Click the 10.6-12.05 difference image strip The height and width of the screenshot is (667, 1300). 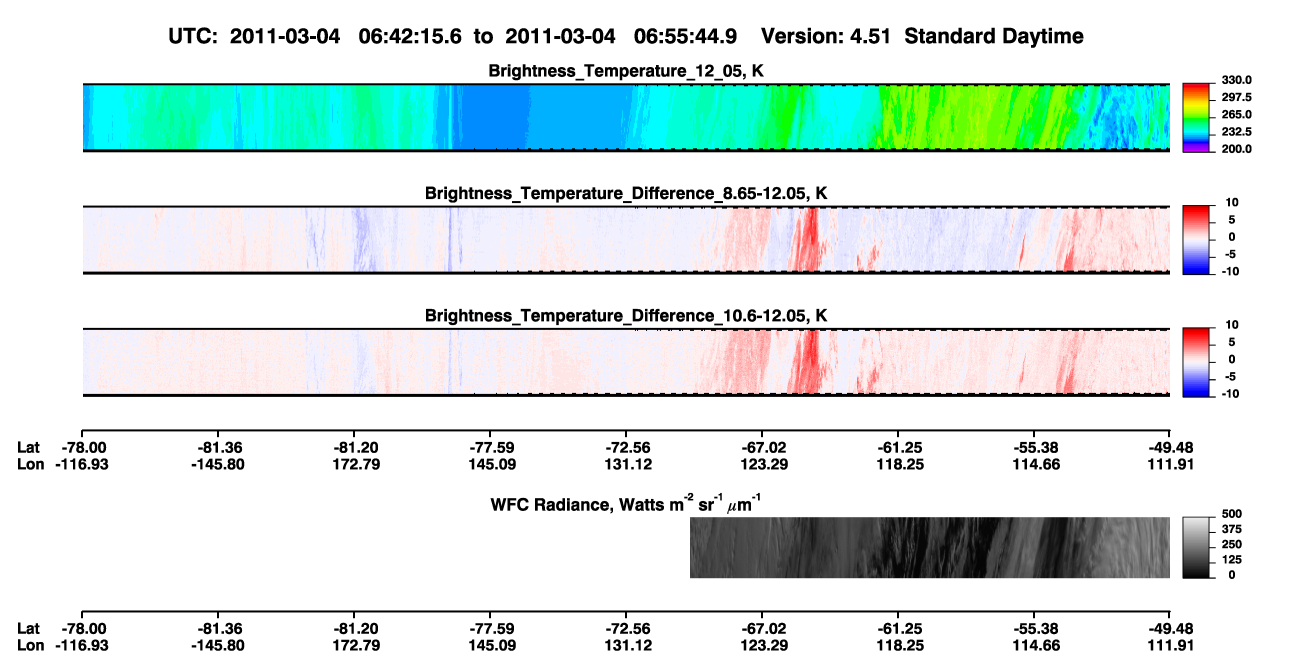tap(626, 362)
